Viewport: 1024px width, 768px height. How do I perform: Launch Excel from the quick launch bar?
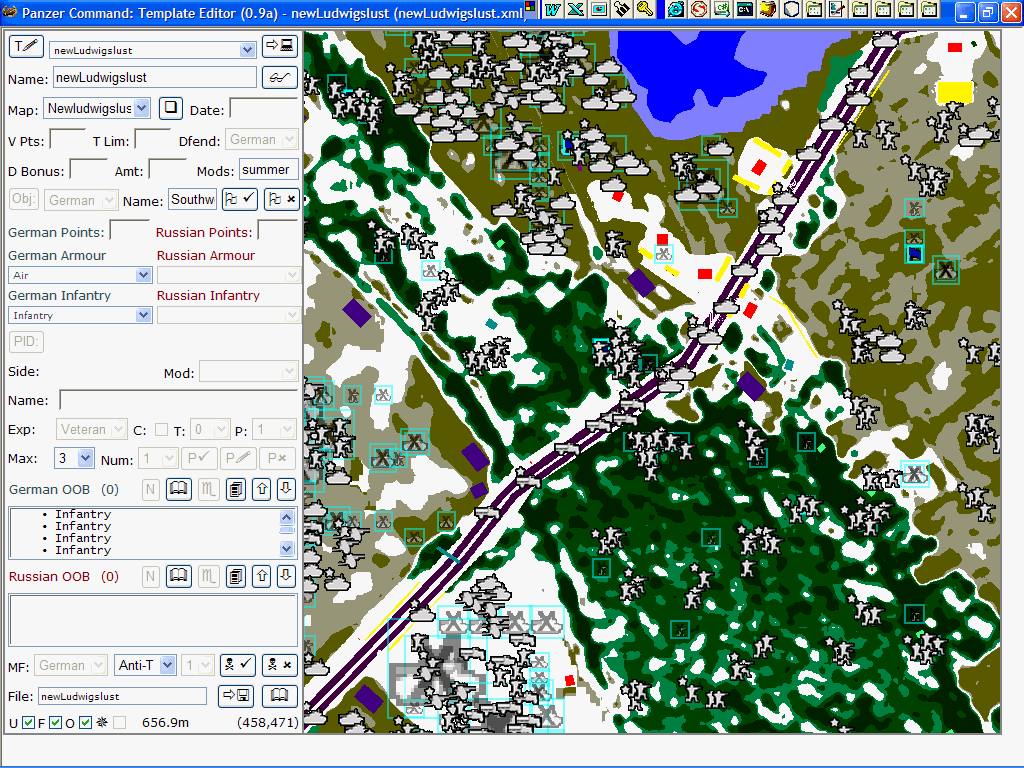pyautogui.click(x=575, y=9)
